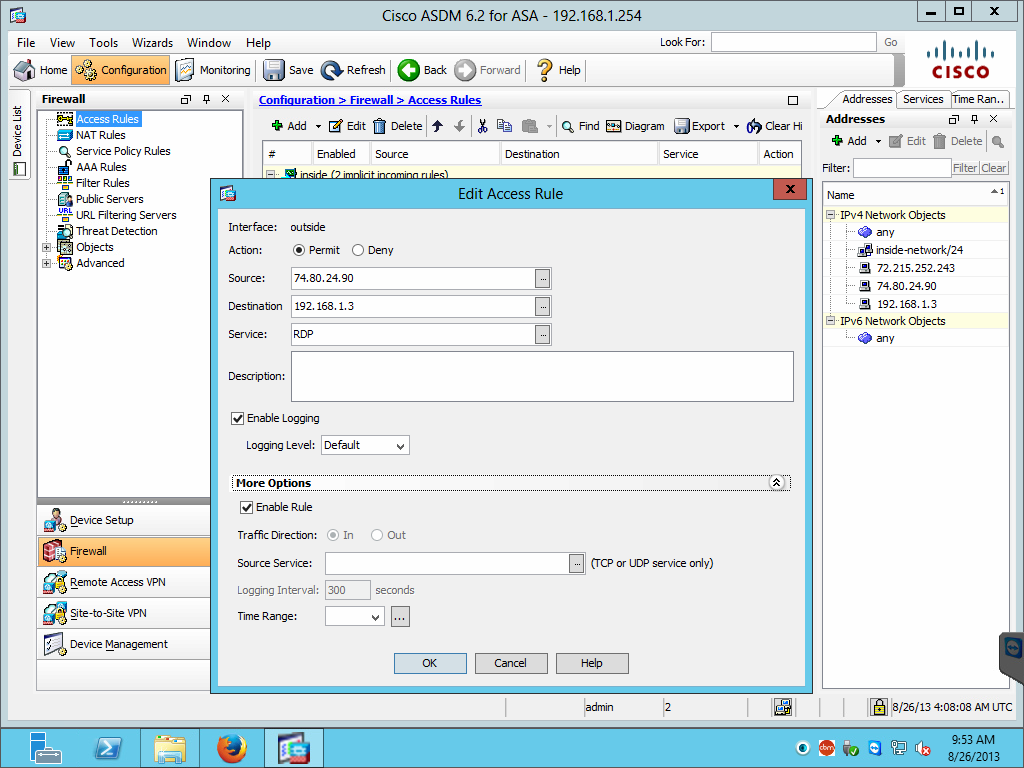Open File Explorer from the taskbar
The width and height of the screenshot is (1024, 768).
tap(170, 748)
